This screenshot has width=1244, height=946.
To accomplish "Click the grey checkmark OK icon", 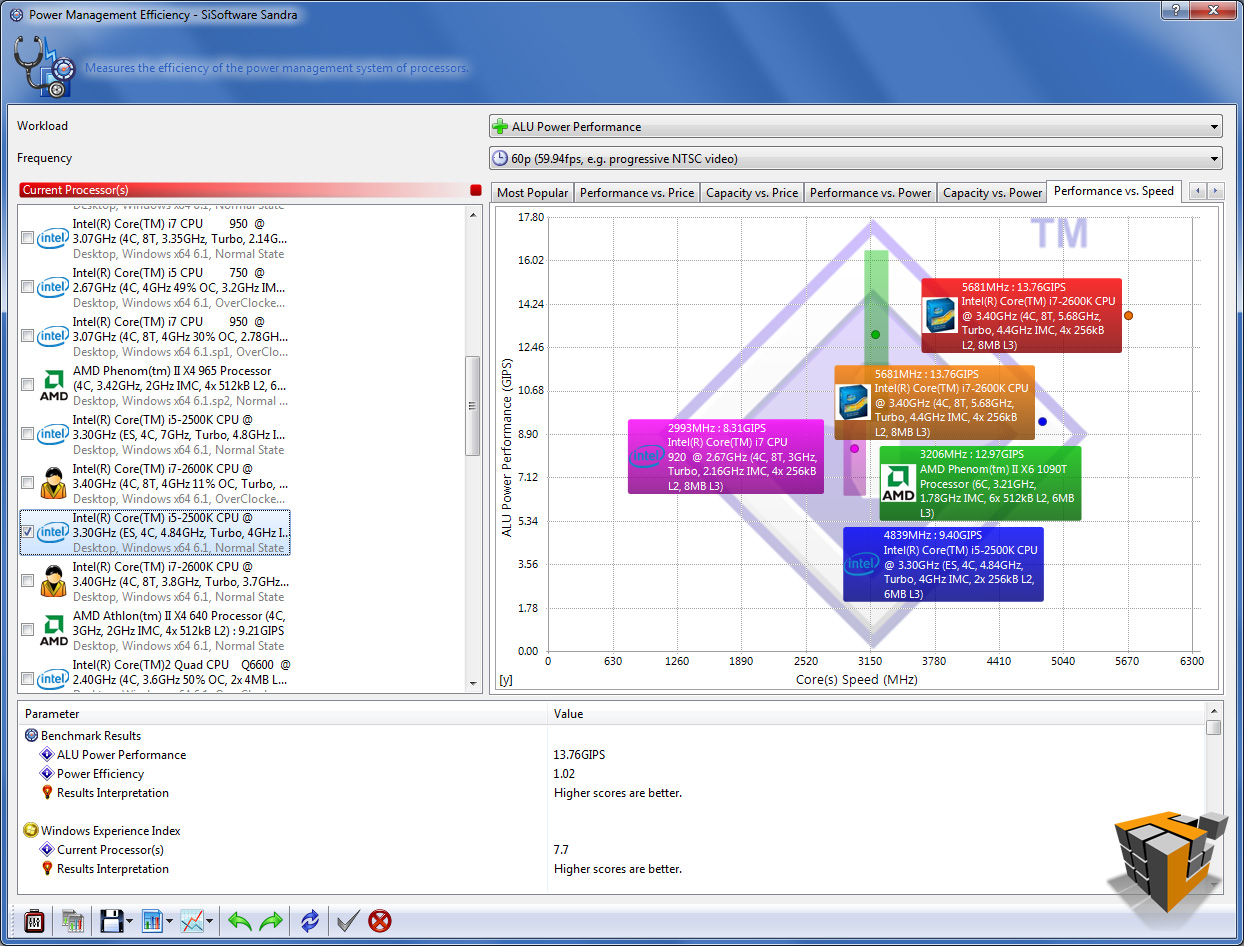I will [348, 921].
